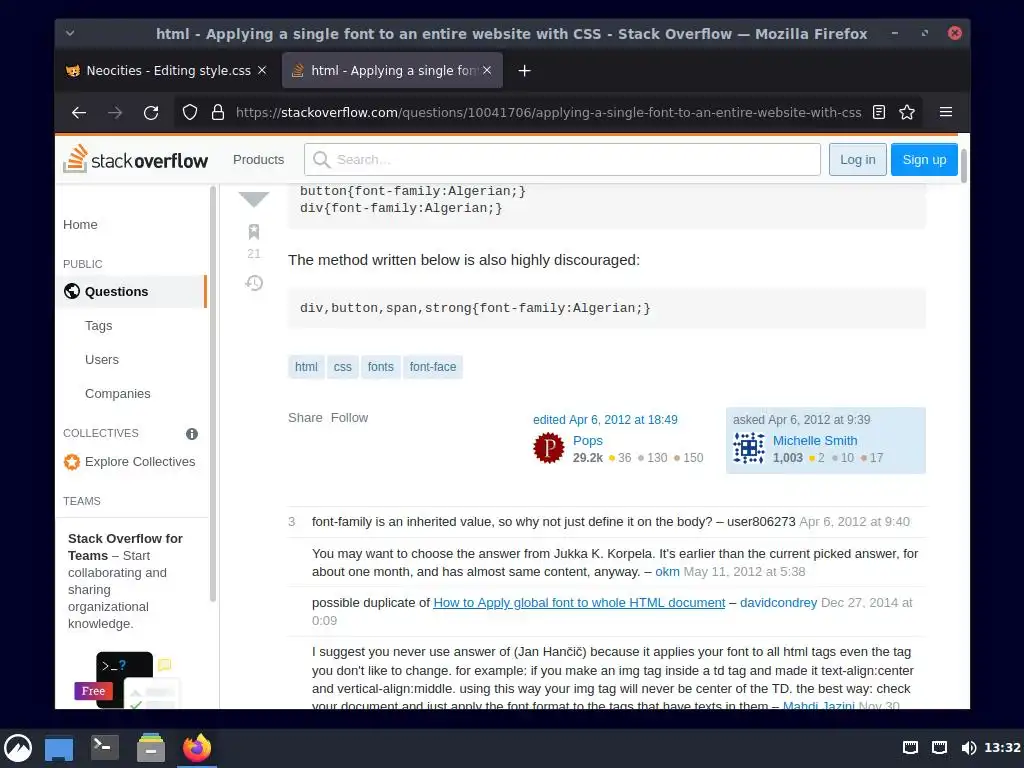Open a new tab with the plus button

pos(524,71)
